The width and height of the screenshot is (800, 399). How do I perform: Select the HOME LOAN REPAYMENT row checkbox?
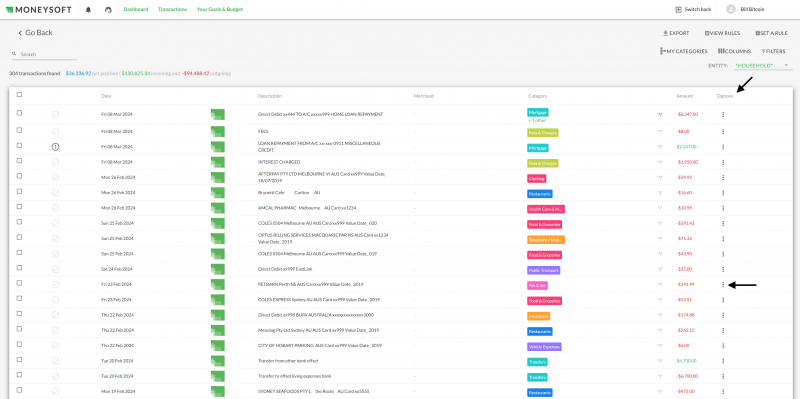(x=19, y=113)
